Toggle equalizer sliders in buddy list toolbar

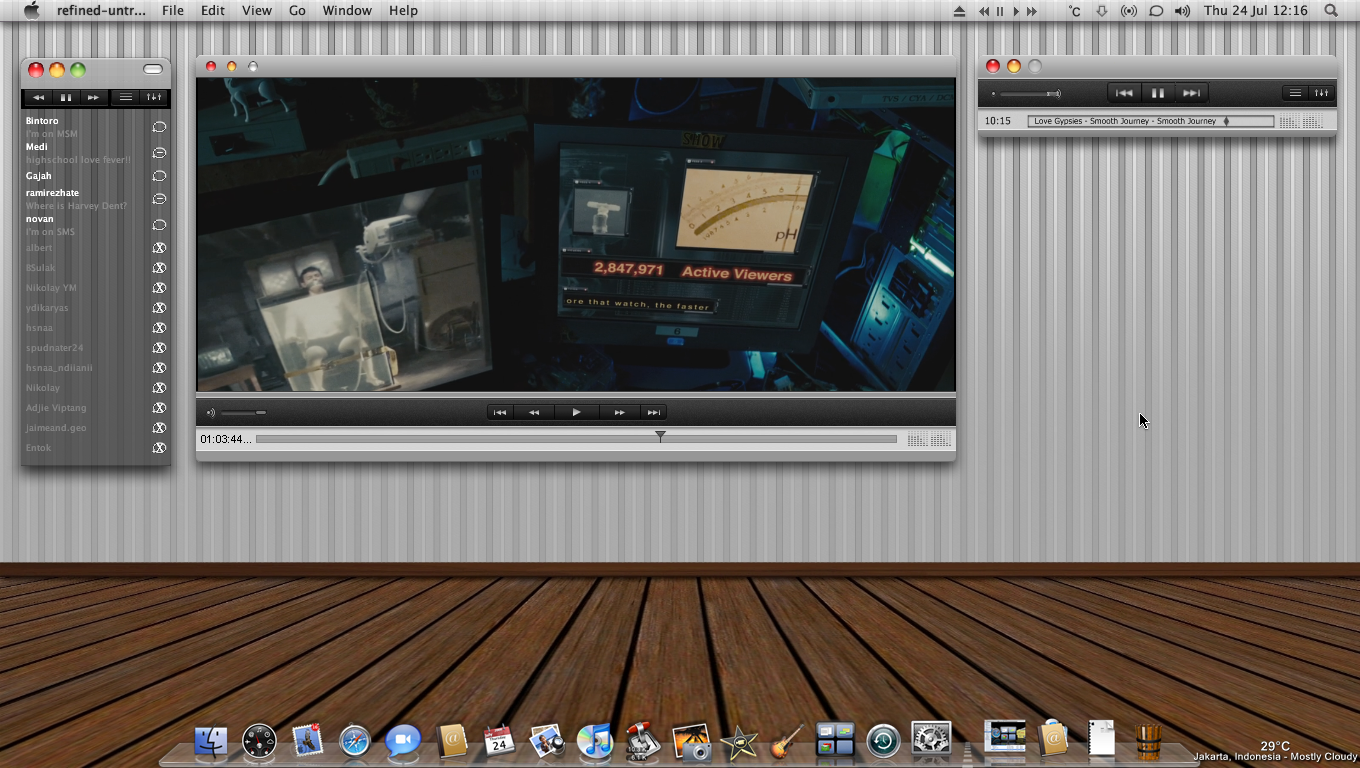(x=153, y=97)
